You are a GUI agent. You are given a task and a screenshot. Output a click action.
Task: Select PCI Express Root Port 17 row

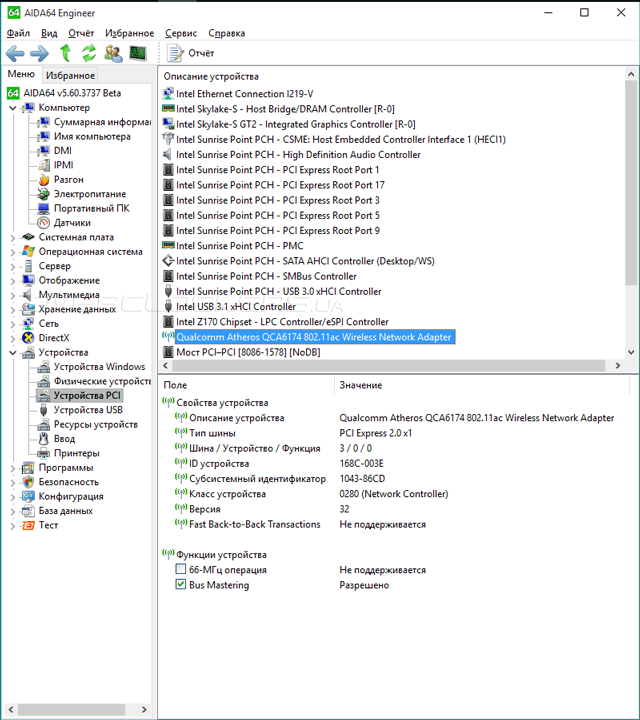(281, 185)
